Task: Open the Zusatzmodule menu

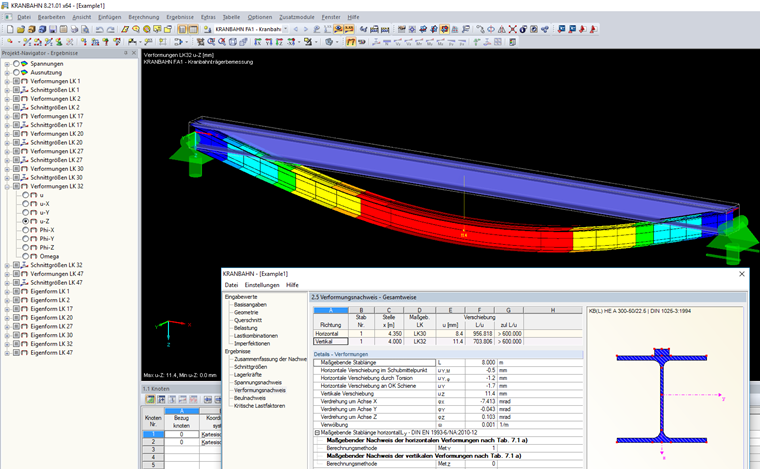Action: tap(297, 17)
